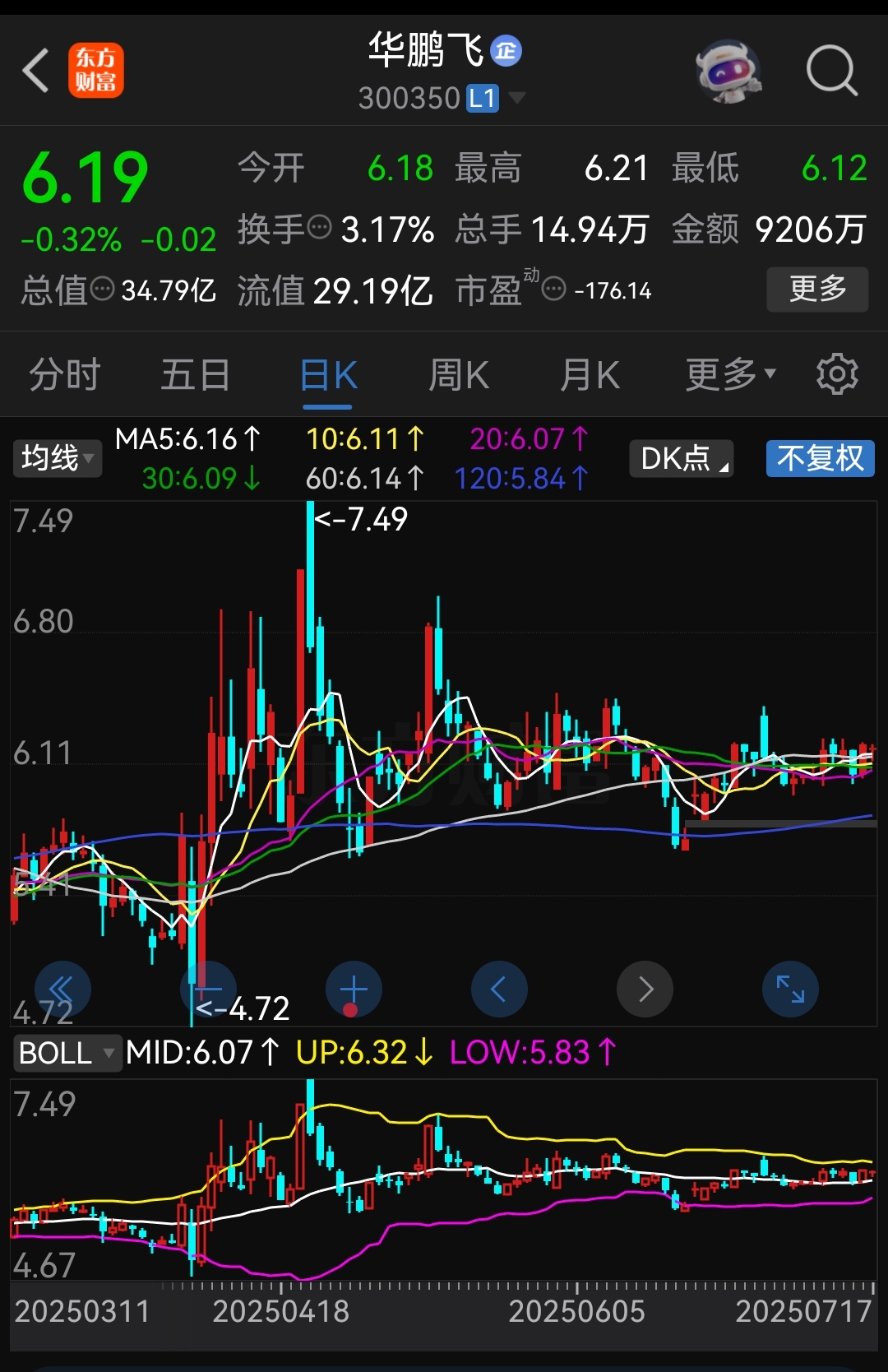Zoom out chart with minus button
Screen dimensions: 888x1372
coord(209,989)
